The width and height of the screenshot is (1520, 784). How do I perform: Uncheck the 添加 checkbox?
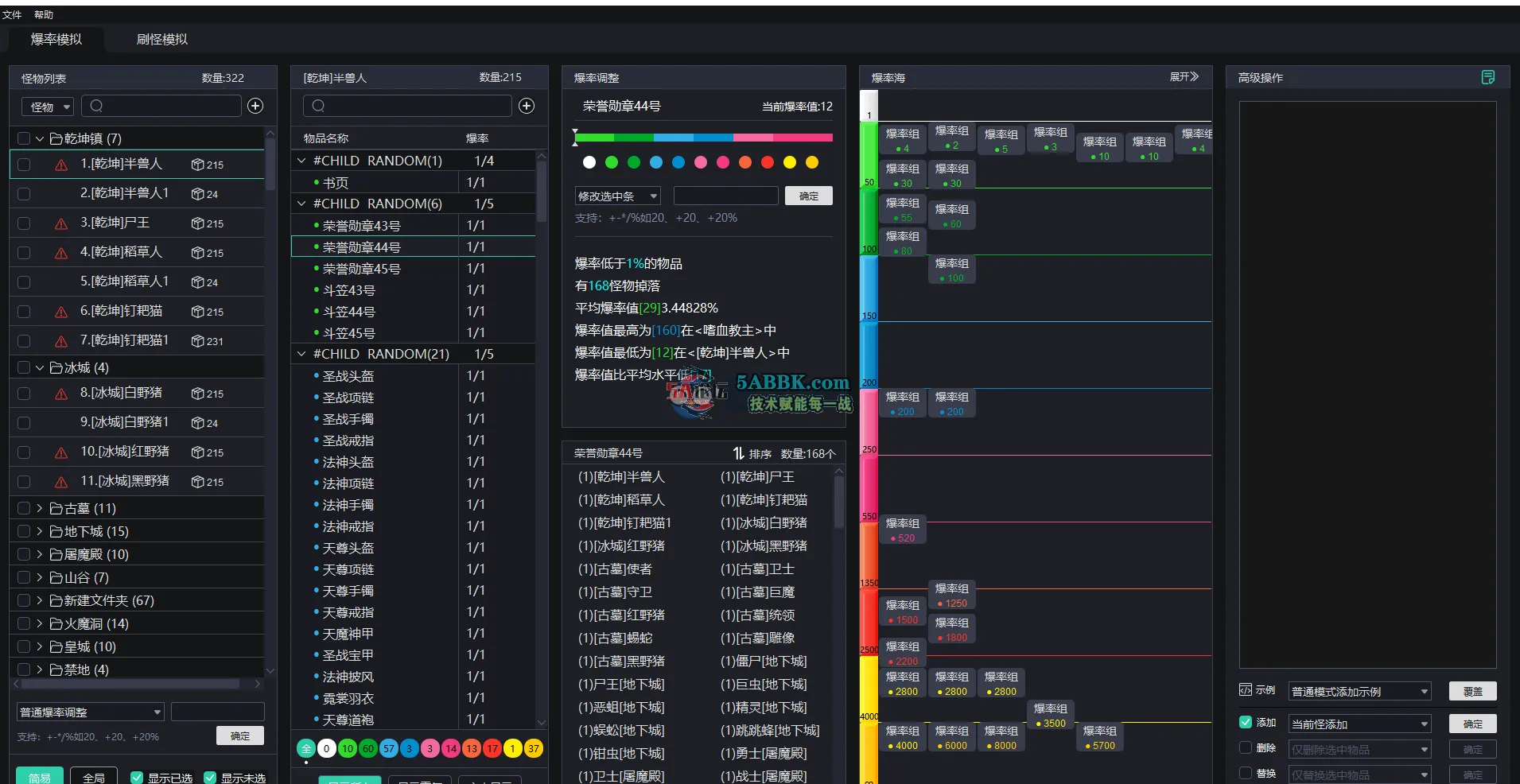point(1246,723)
